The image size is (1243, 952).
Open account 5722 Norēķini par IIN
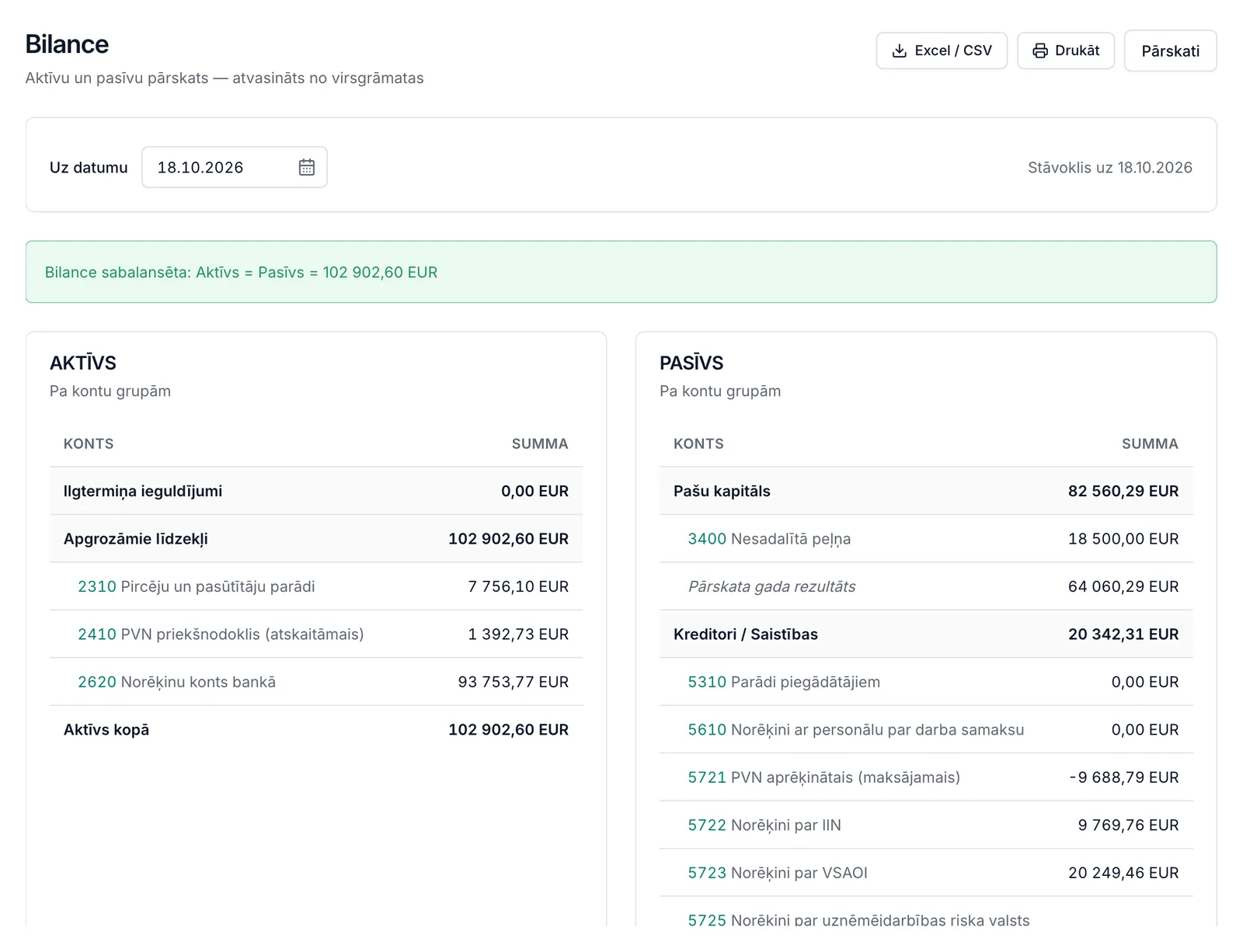pyautogui.click(x=764, y=825)
